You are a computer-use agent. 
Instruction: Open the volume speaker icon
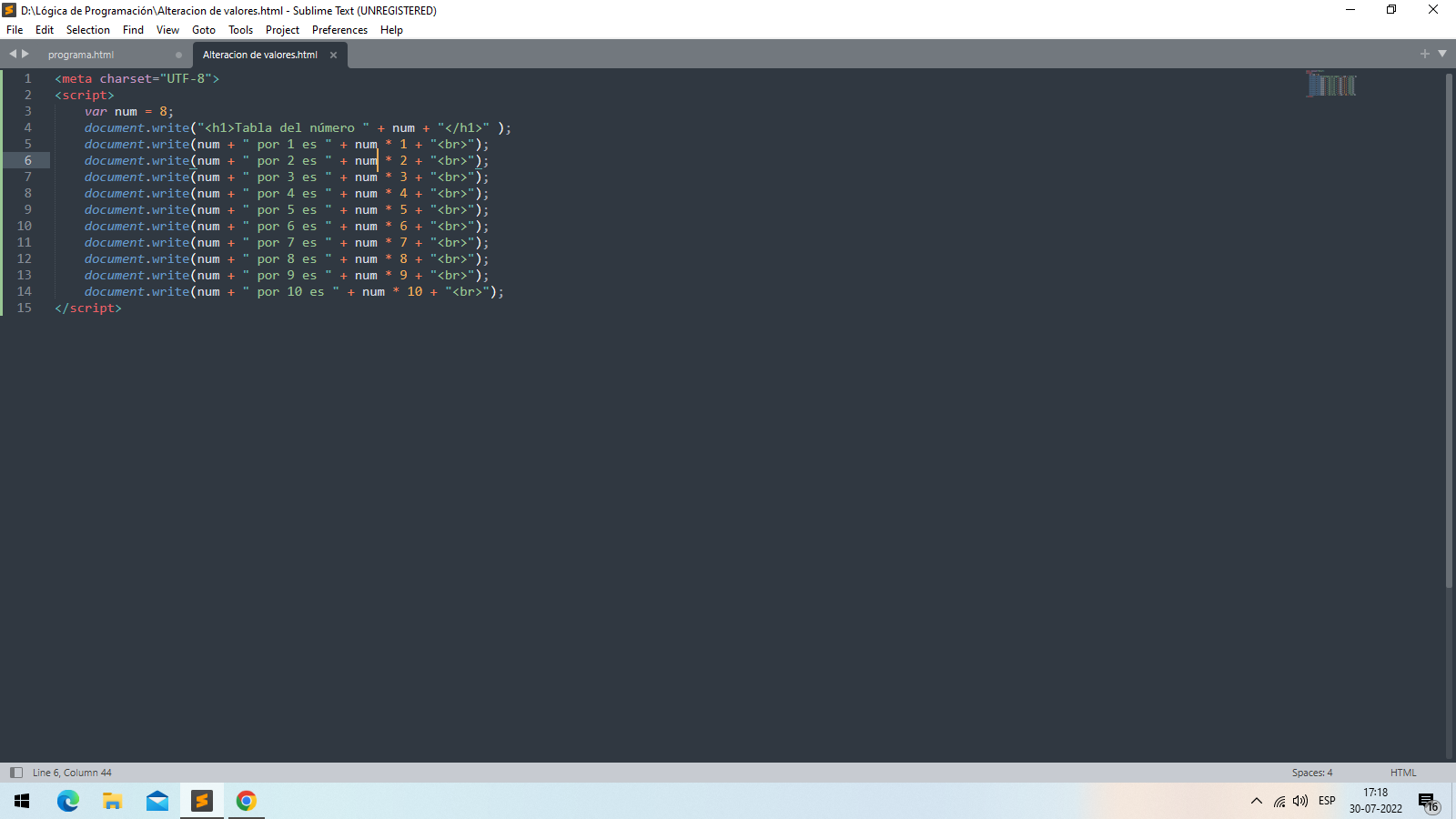(1300, 801)
